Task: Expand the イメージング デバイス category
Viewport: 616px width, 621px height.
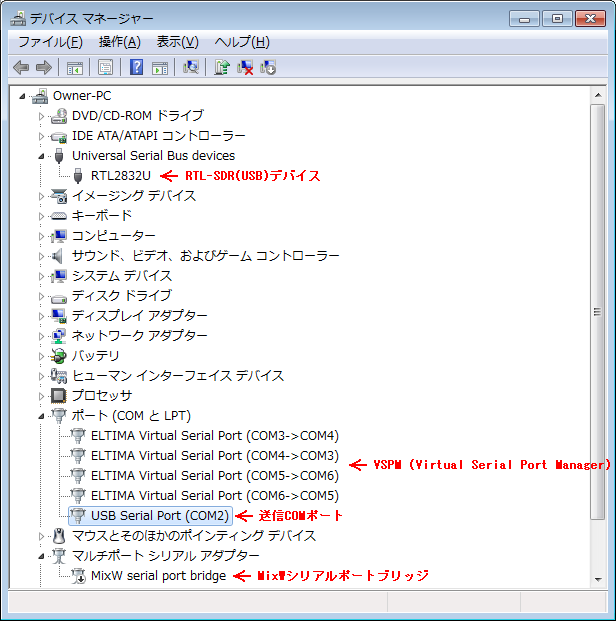Action: [41, 196]
